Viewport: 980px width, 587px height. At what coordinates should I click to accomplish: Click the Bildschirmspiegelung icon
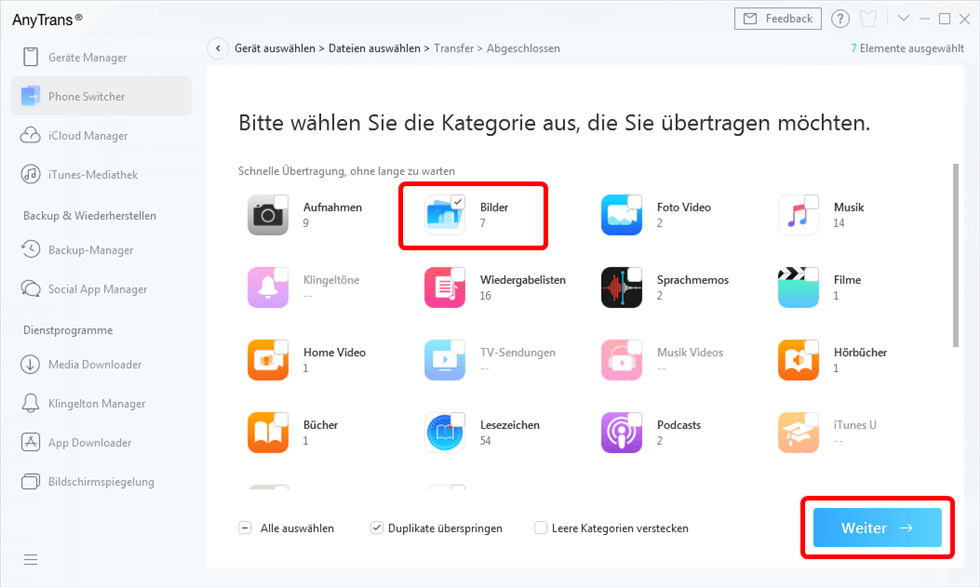[x=30, y=481]
